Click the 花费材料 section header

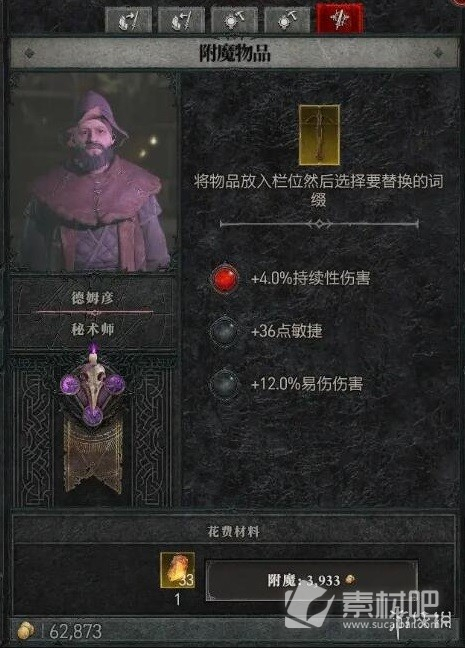234,531
